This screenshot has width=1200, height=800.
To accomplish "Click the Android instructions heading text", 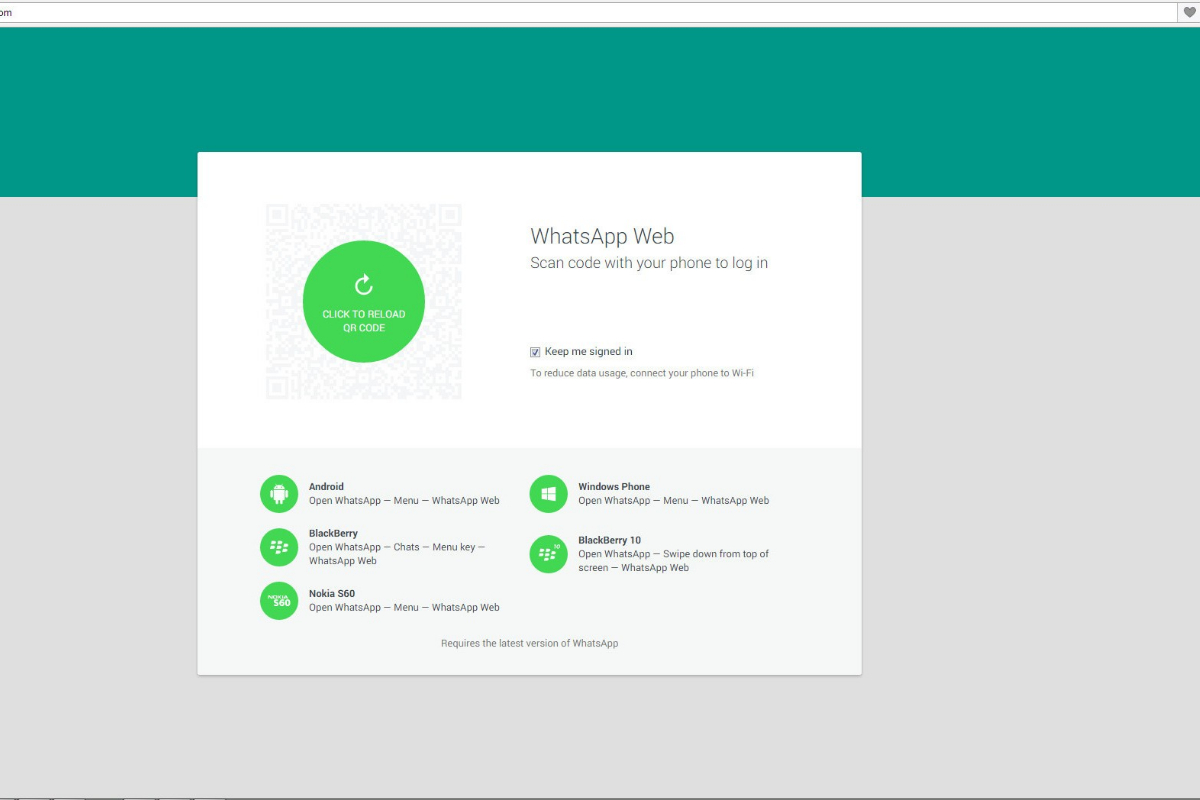I will [326, 487].
